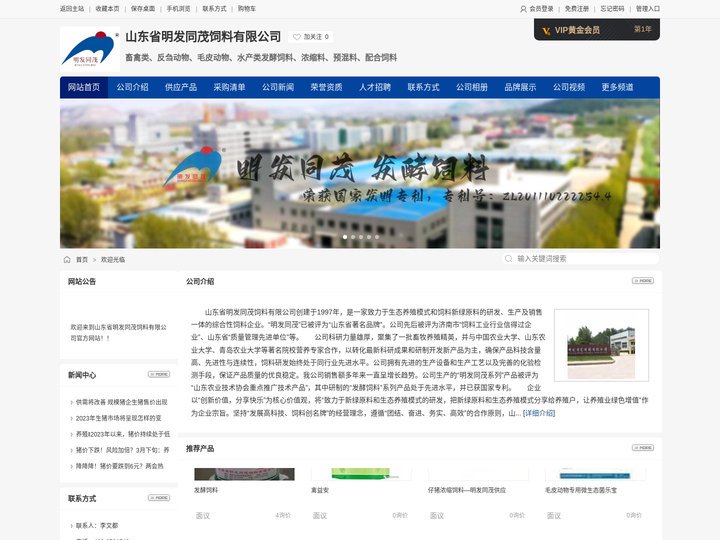Click the 发酵饲料 product thumbnail
This screenshot has height=540, width=720.
pos(244,474)
